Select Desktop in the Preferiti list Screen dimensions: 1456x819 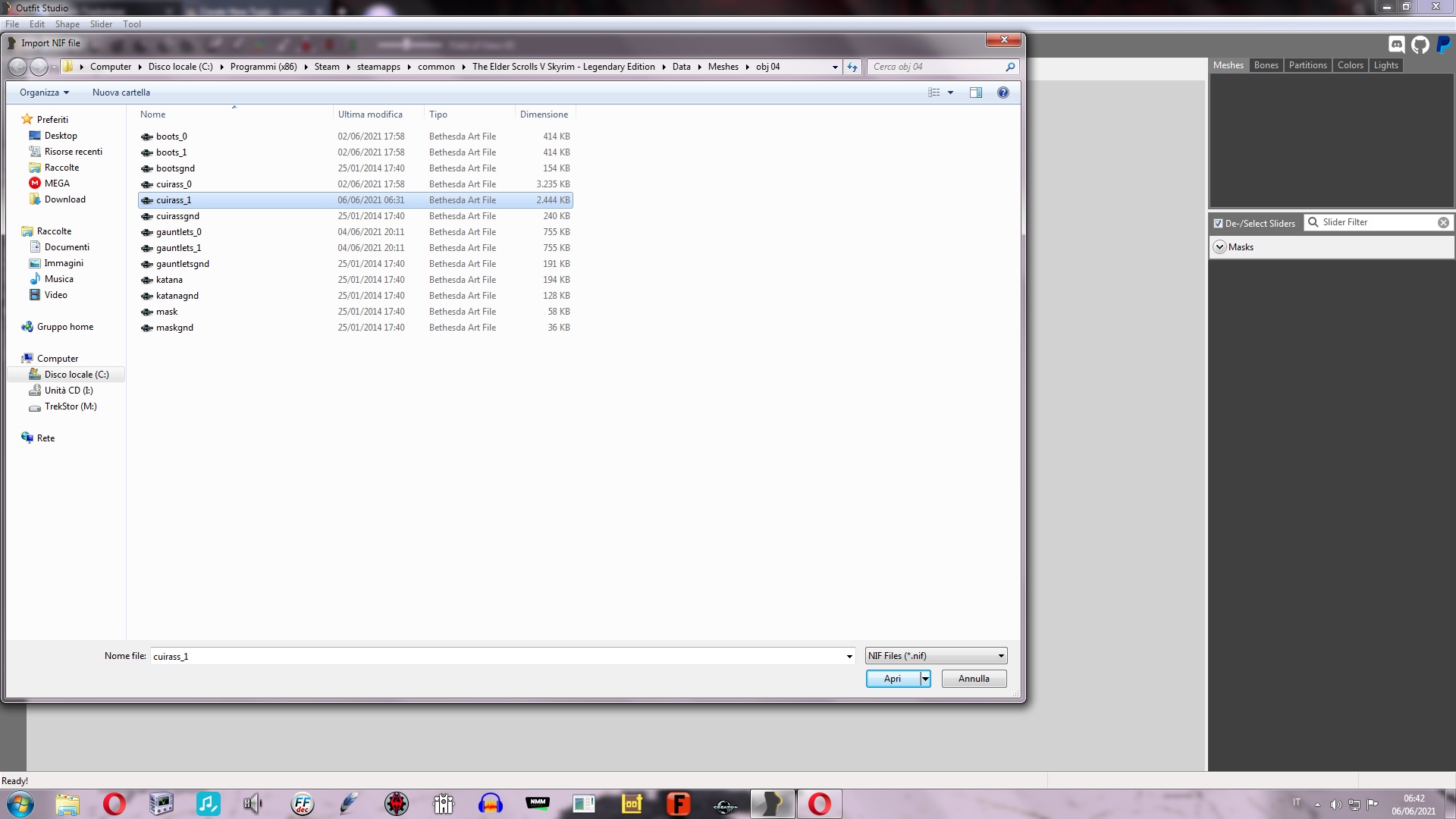(61, 136)
